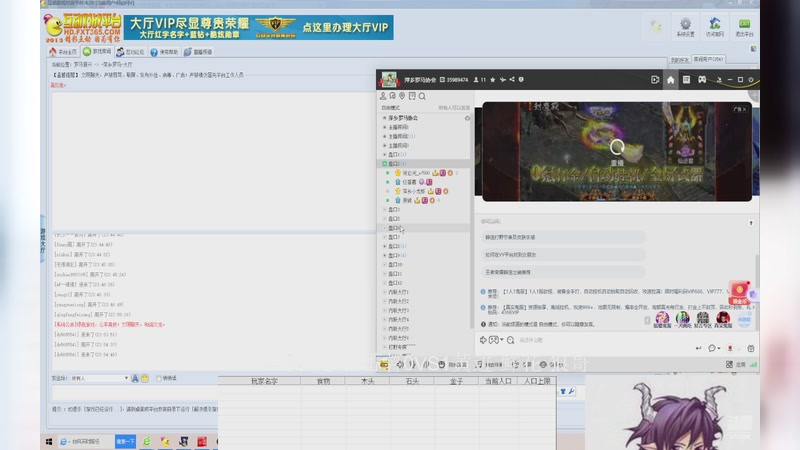800x450 pixels.
Task: Select the 内联大厅1 channel
Action: point(398,292)
